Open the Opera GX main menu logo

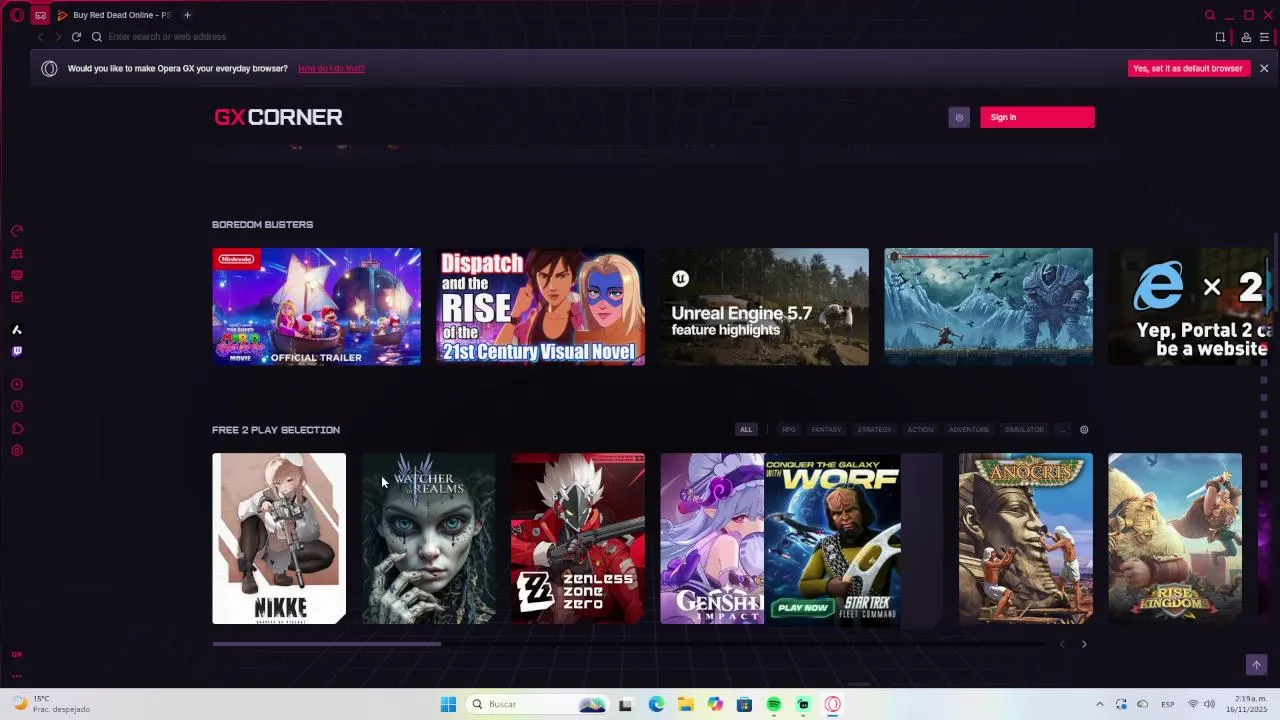click(17, 15)
